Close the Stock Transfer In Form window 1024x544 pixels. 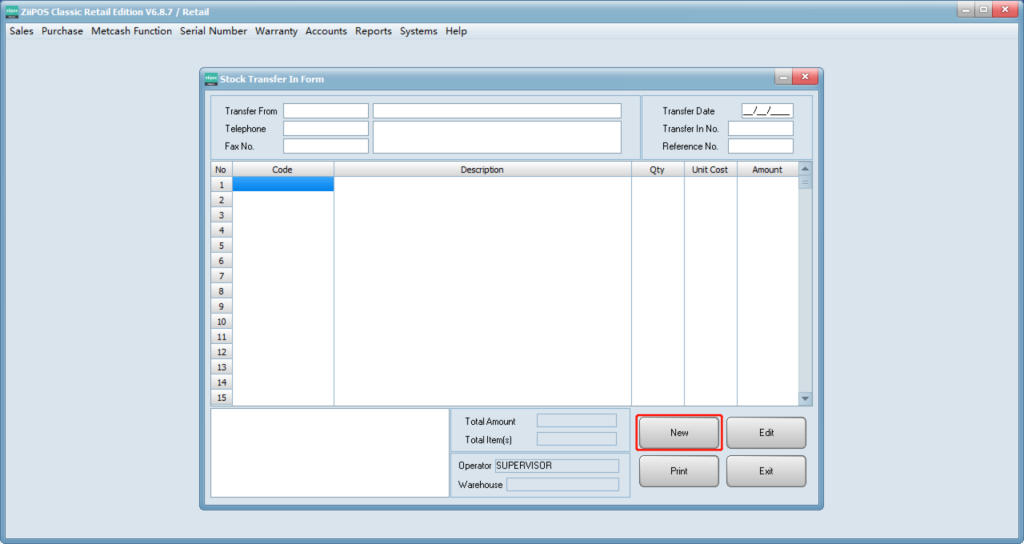pos(805,78)
